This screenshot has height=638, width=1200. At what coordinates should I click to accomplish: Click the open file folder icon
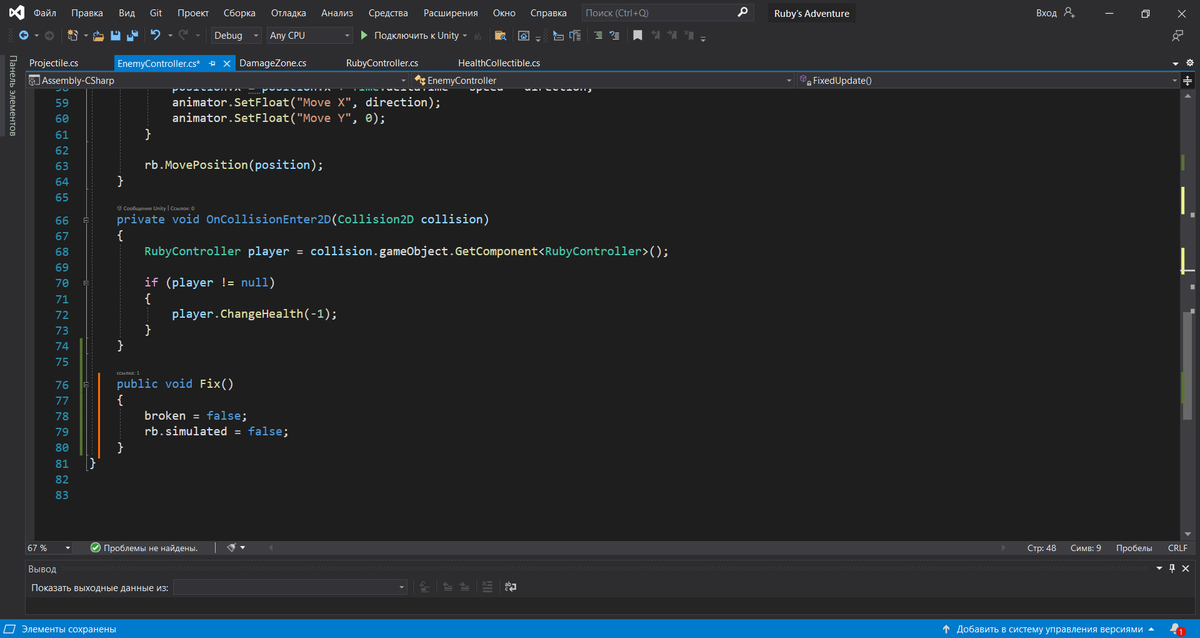pyautogui.click(x=98, y=35)
